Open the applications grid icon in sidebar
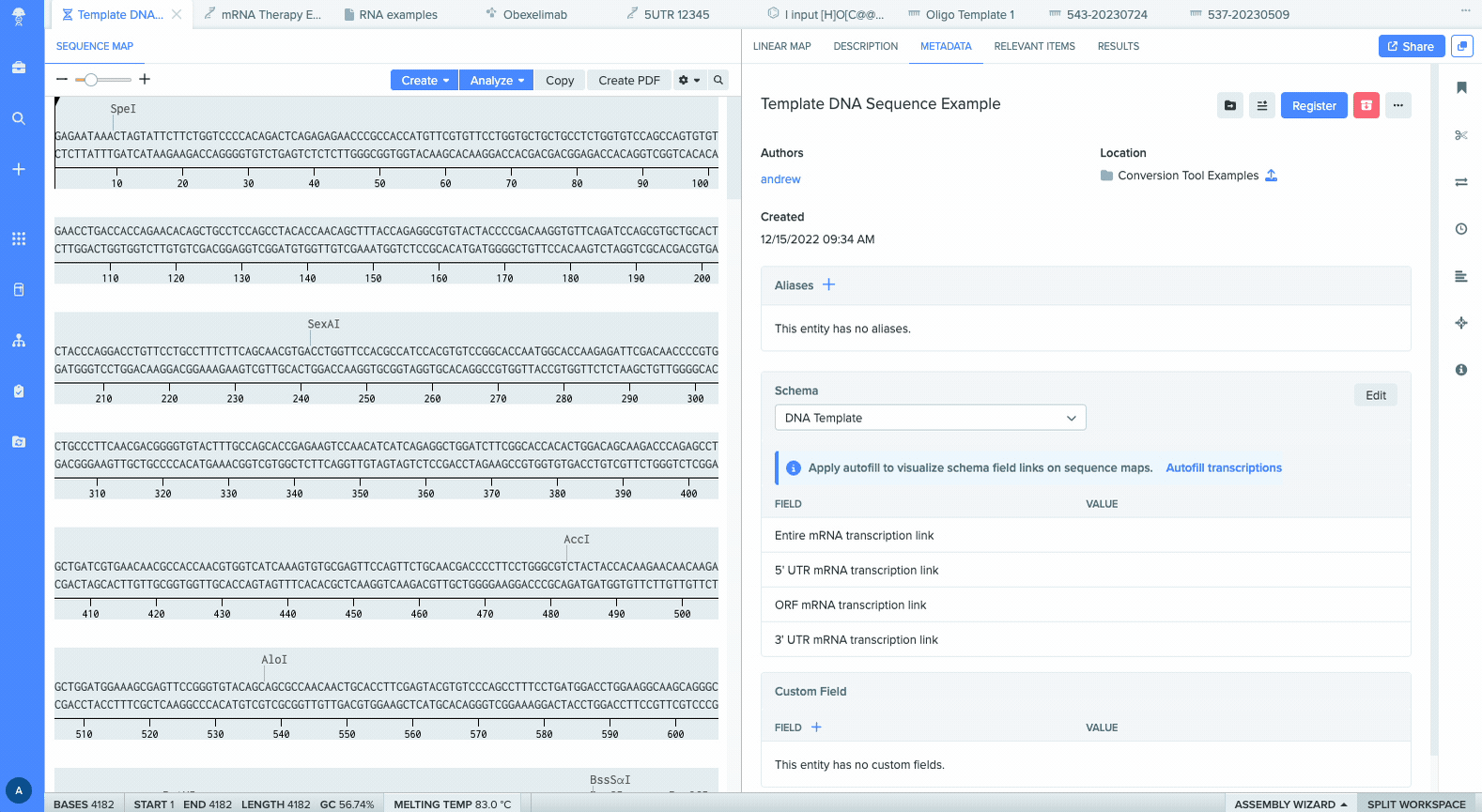Screen dimensions: 1482x812 [x=19, y=238]
